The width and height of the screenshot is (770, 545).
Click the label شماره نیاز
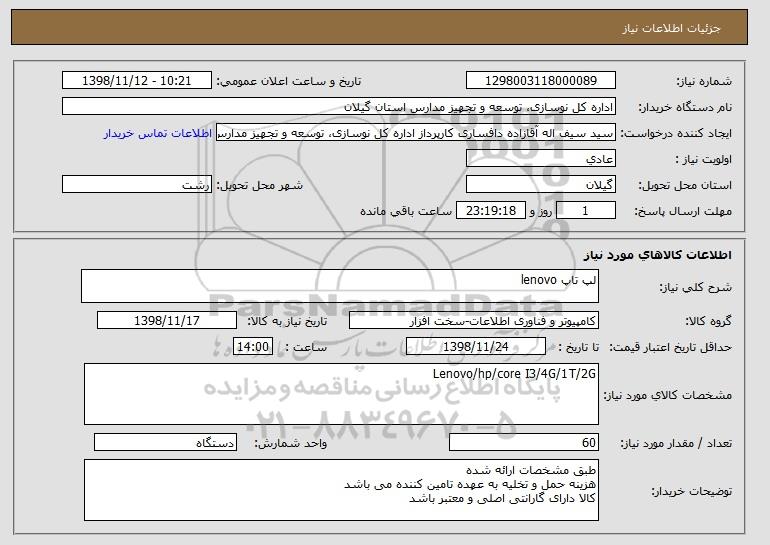[x=704, y=82]
